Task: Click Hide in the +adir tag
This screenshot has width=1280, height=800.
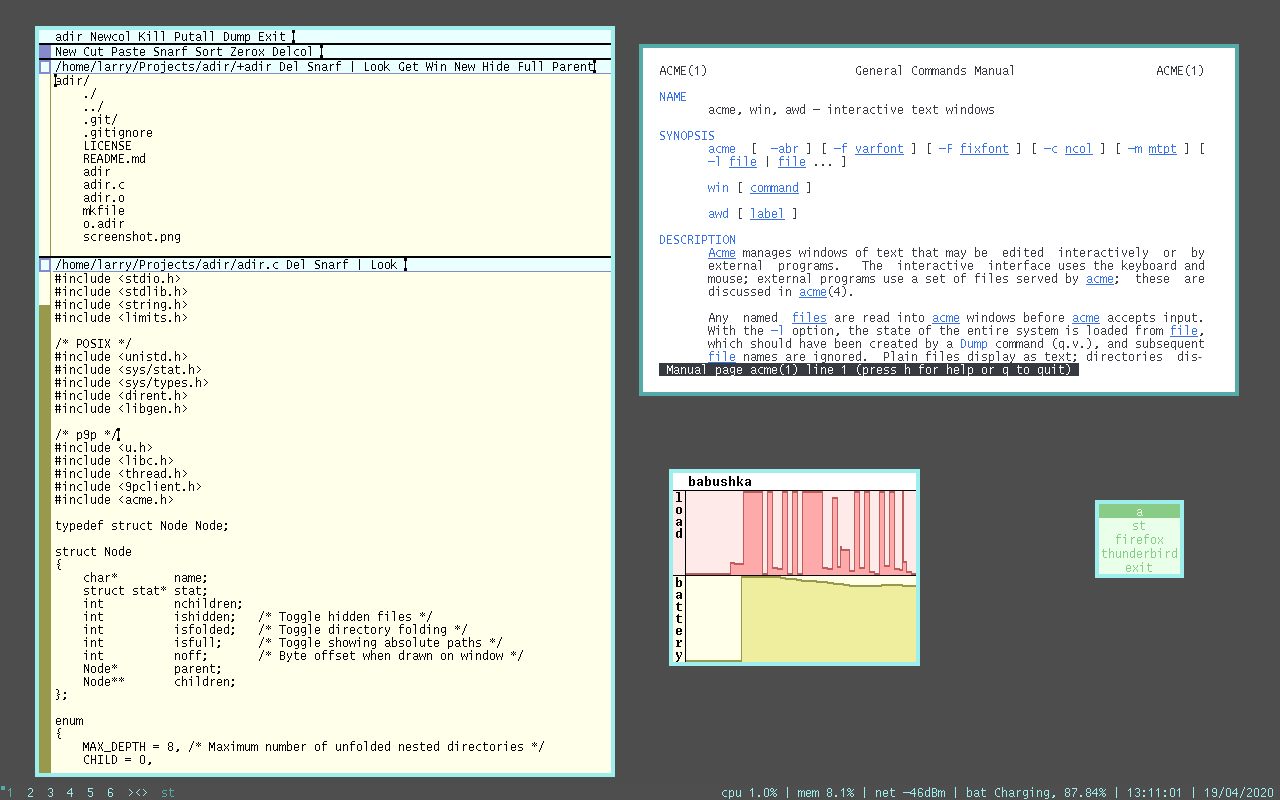Action: (x=495, y=67)
